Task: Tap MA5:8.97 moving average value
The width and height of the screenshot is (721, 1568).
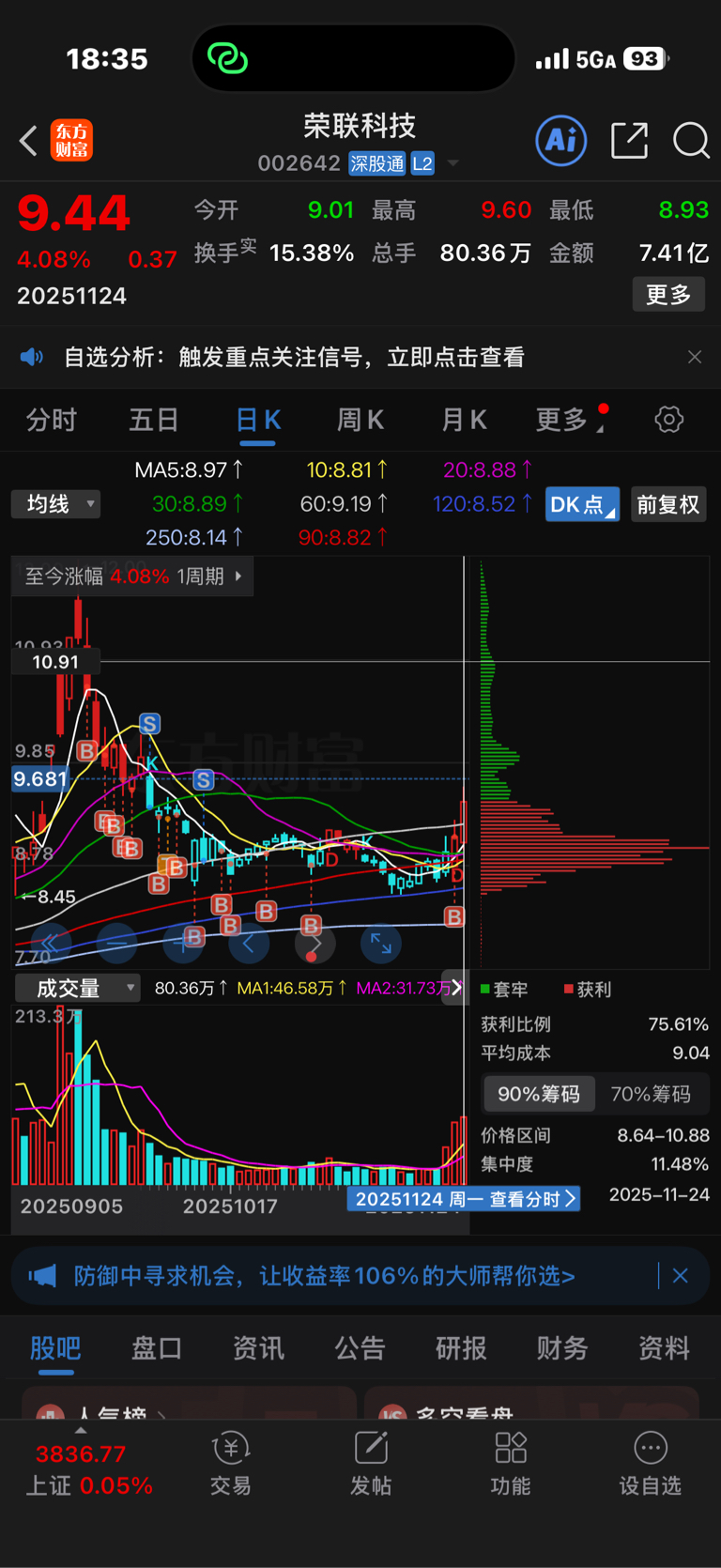Action: click(x=189, y=469)
